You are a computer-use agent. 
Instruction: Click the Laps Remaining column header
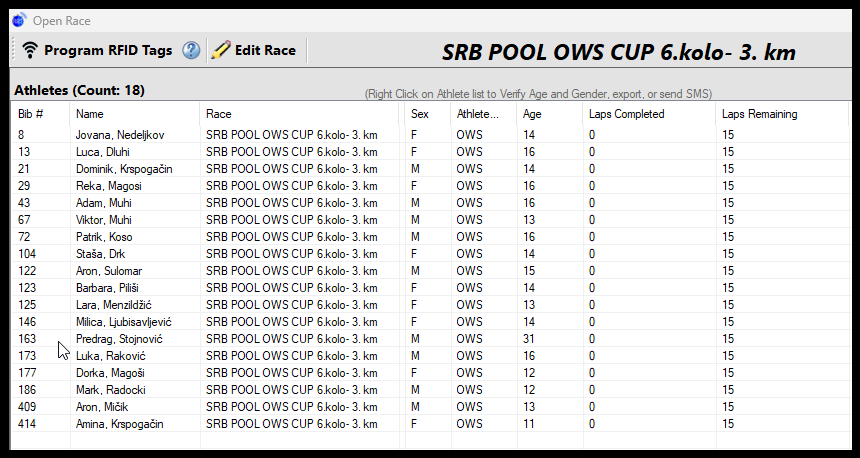coord(782,114)
